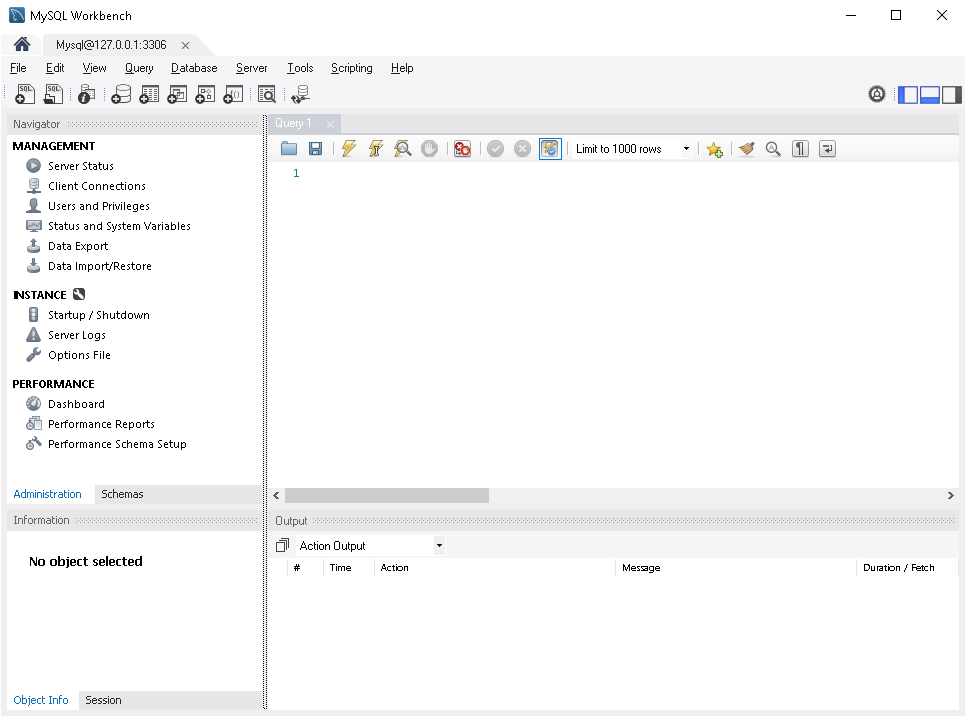Toggle word wrapping in editor
The image size is (966, 717).
point(827,148)
